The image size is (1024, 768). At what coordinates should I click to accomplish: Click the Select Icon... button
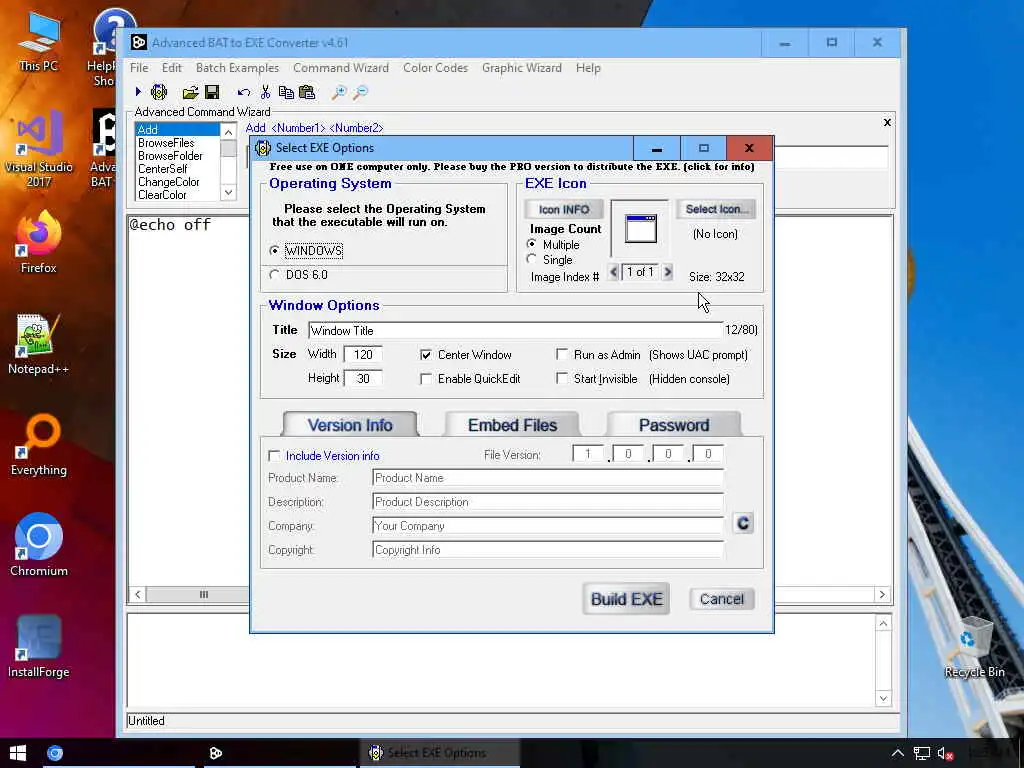(716, 209)
